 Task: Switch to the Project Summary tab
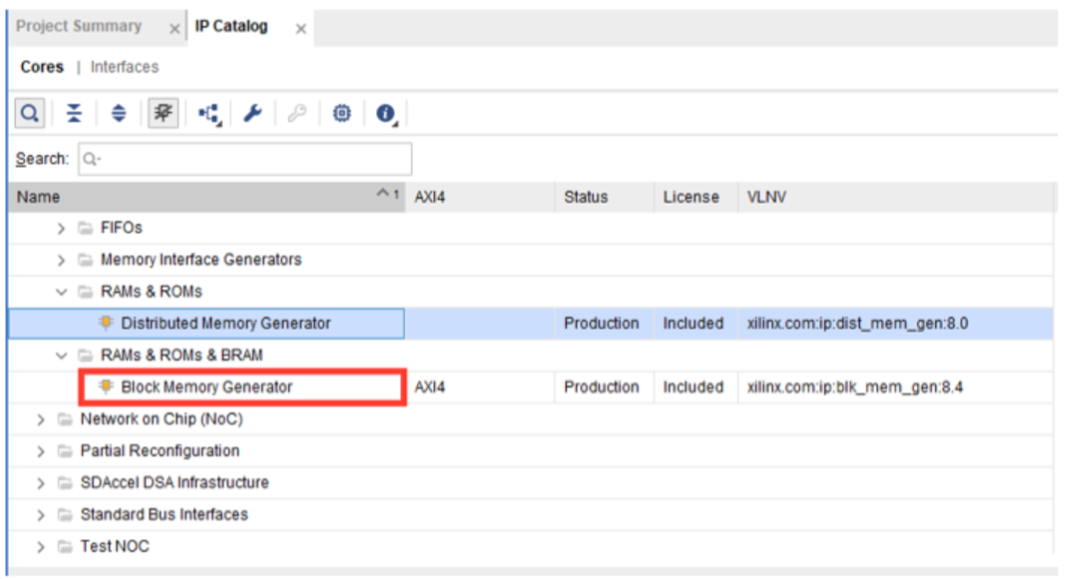click(79, 27)
